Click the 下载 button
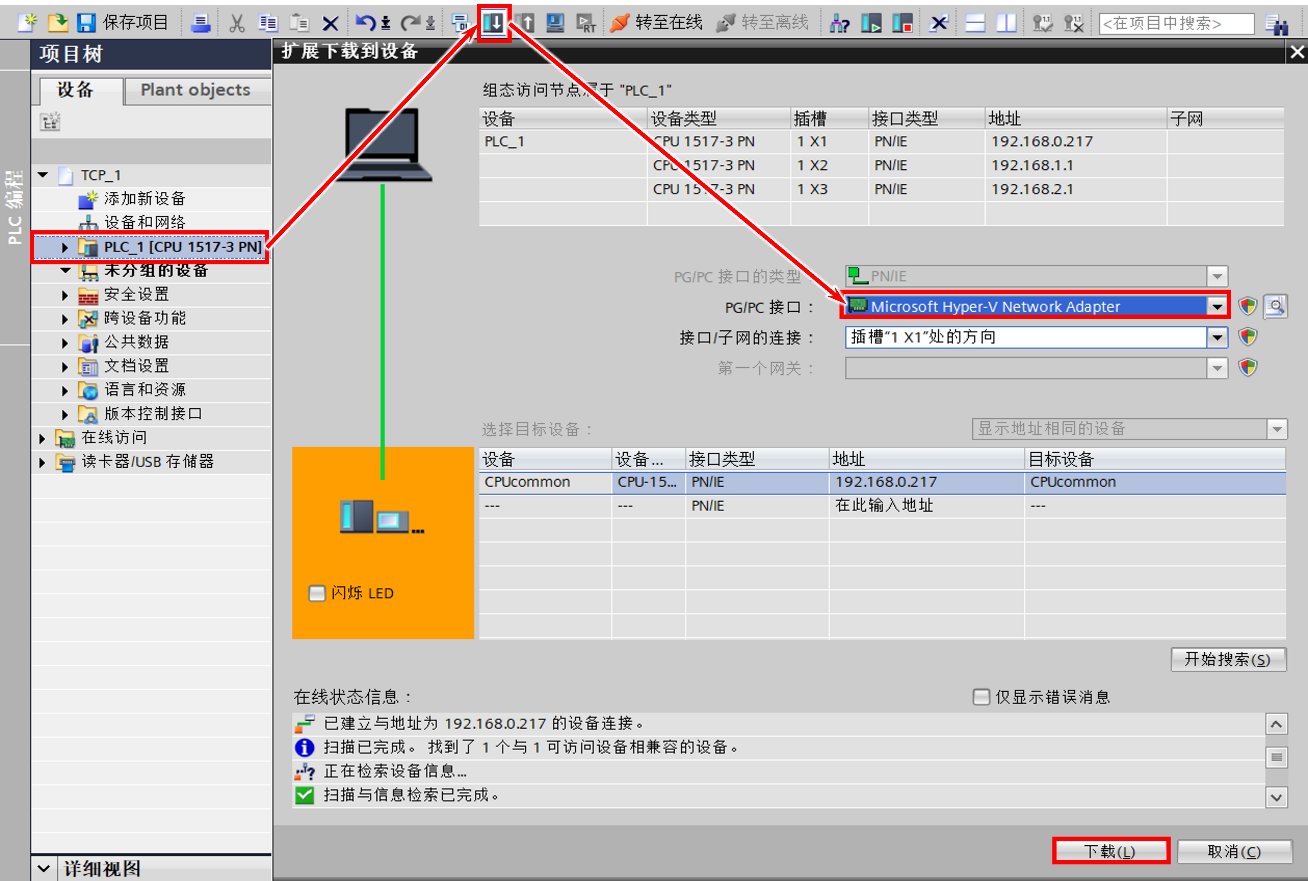Image resolution: width=1308 pixels, height=881 pixels. (1110, 851)
